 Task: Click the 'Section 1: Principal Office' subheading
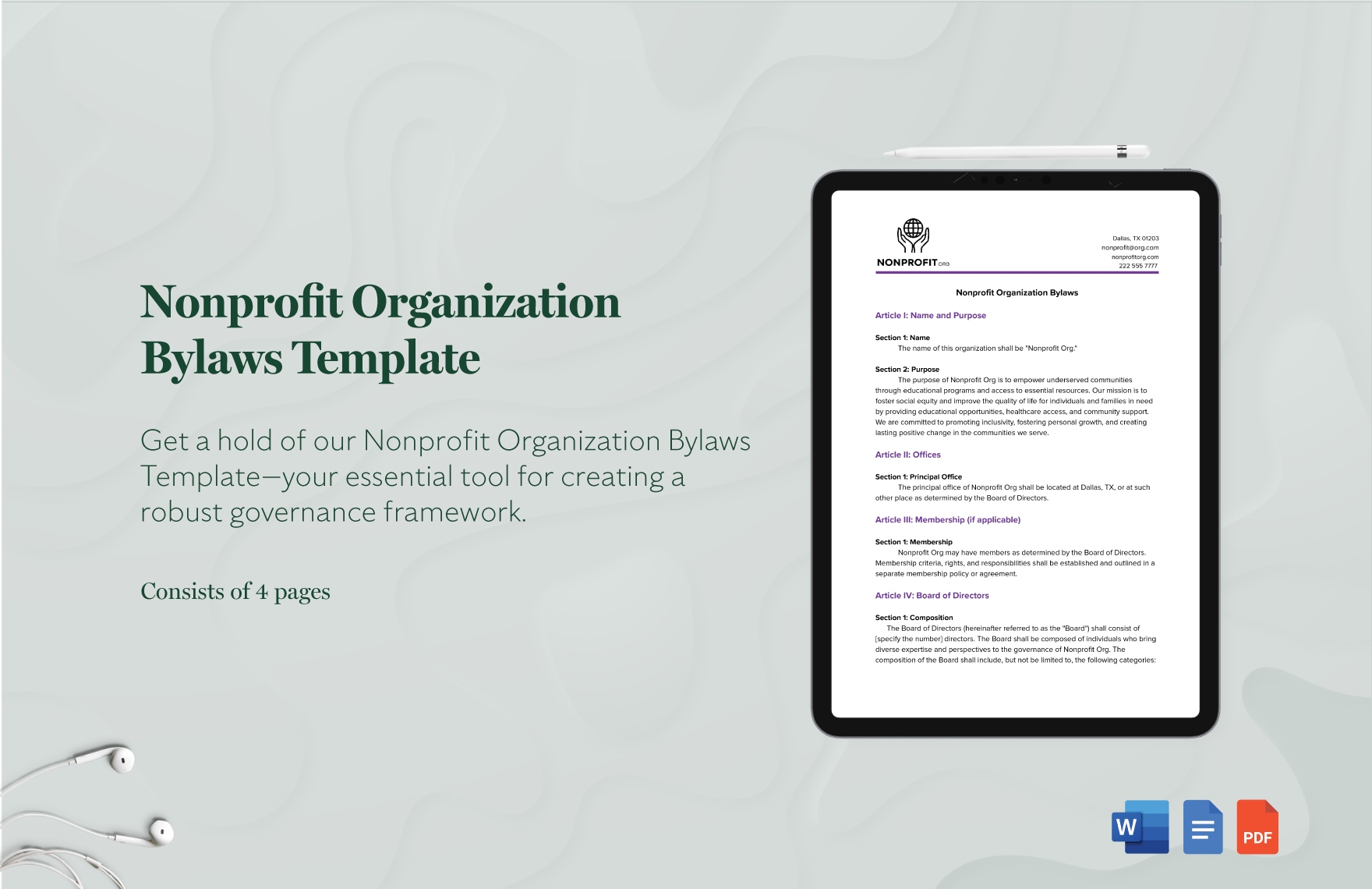point(918,476)
